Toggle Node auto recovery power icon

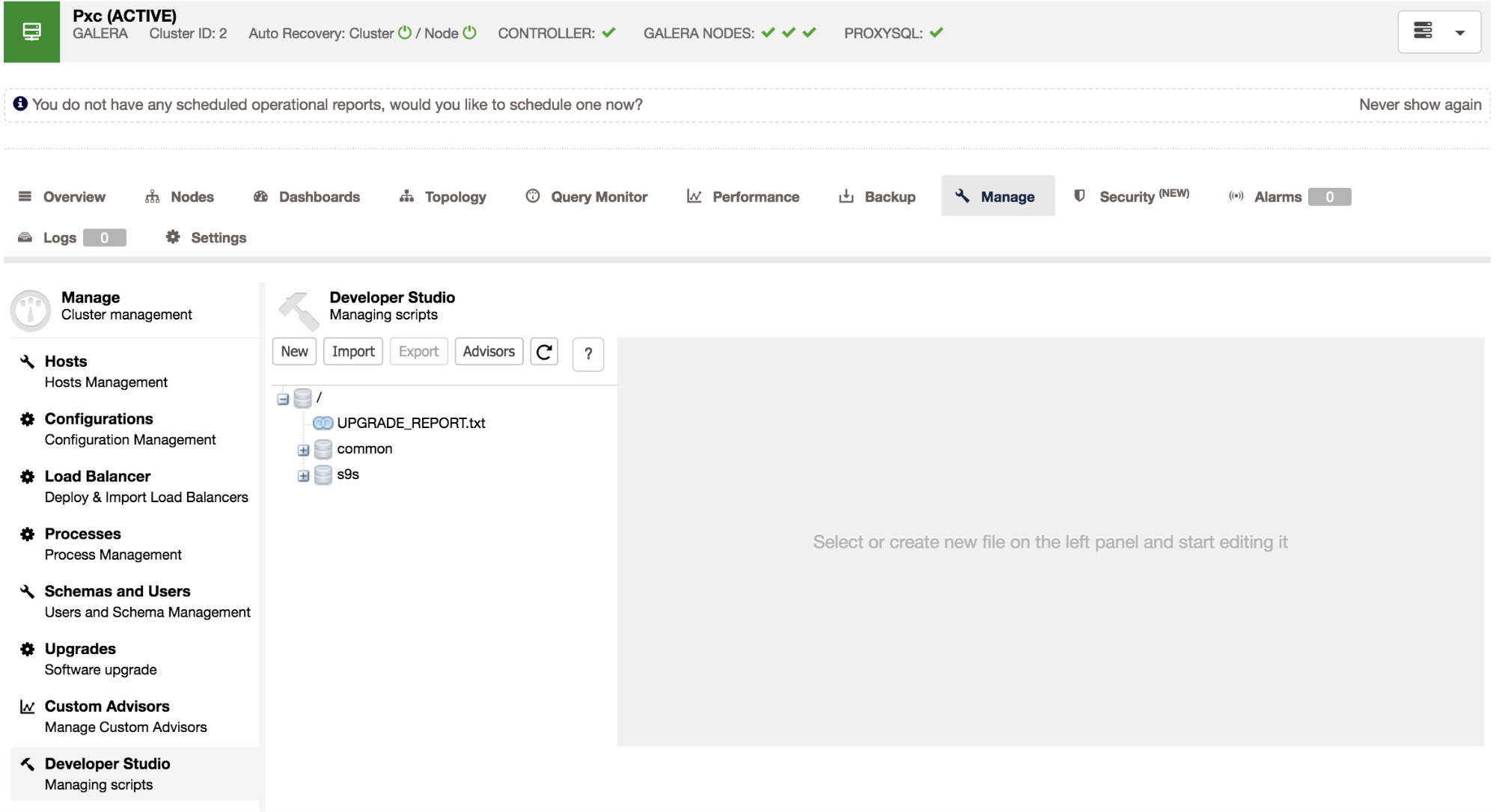coord(469,33)
